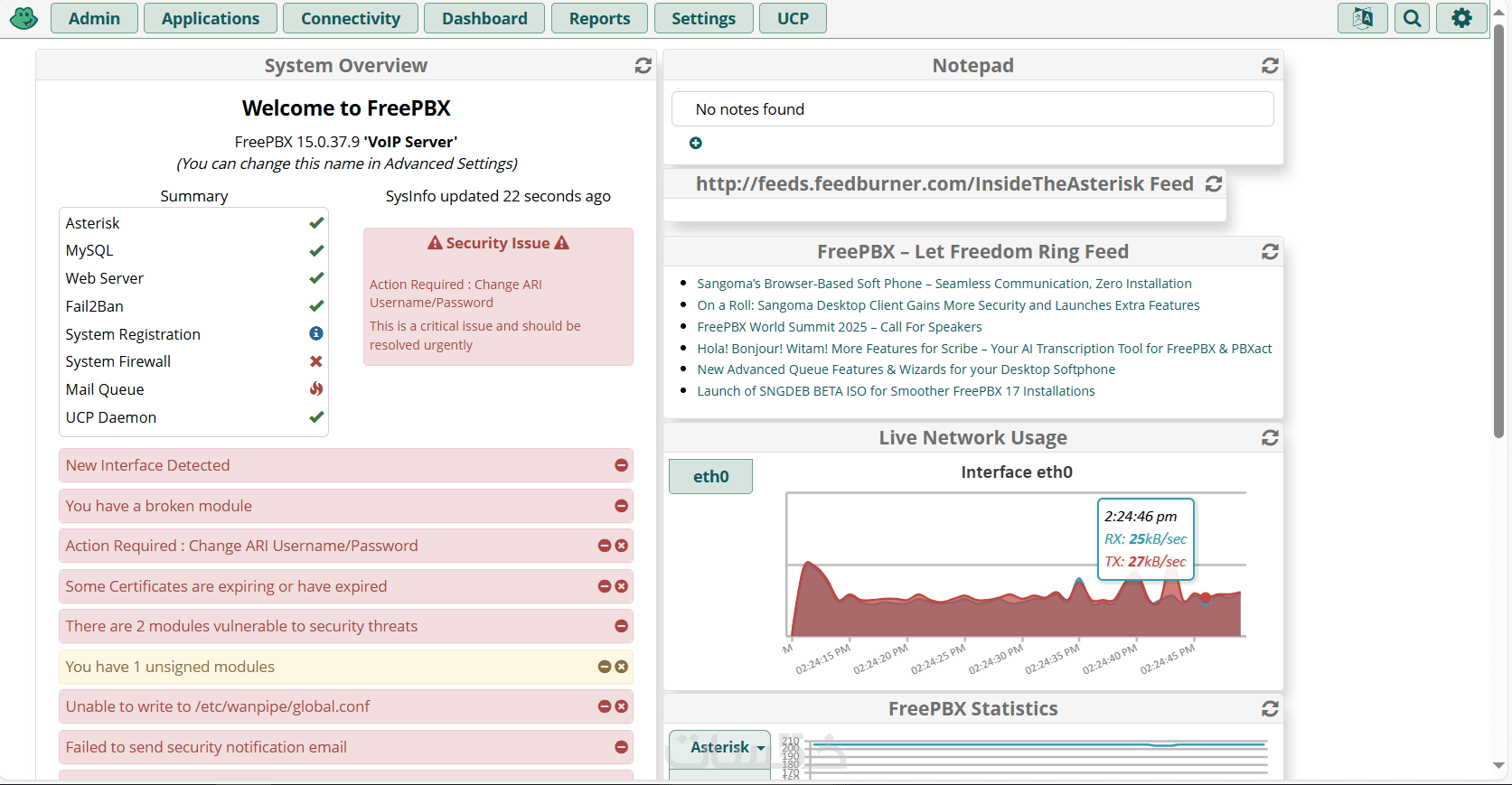Screen dimensions: 1512x785
Task: Refresh the System Overview panel
Action: [x=643, y=66]
